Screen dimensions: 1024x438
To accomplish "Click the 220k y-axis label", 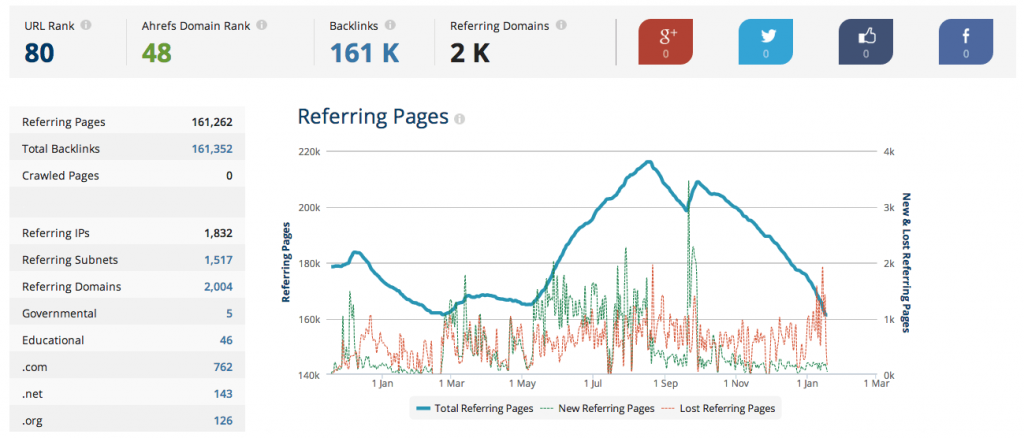I will (x=309, y=151).
